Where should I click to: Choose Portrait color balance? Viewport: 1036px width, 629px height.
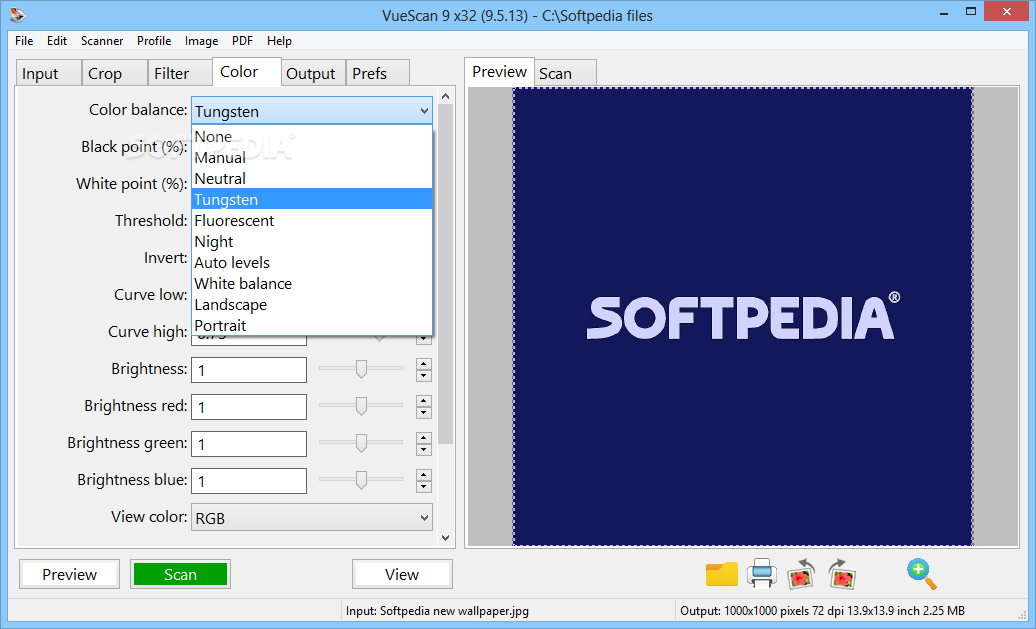coord(312,326)
